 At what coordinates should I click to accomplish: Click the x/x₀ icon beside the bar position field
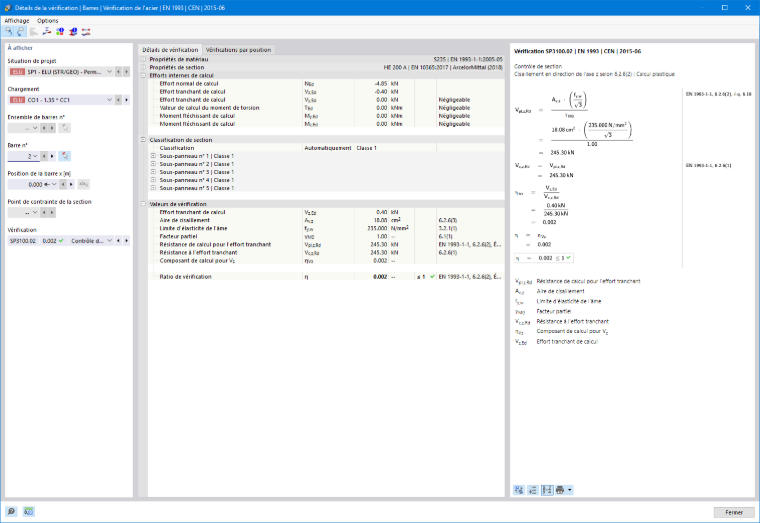(x=83, y=184)
